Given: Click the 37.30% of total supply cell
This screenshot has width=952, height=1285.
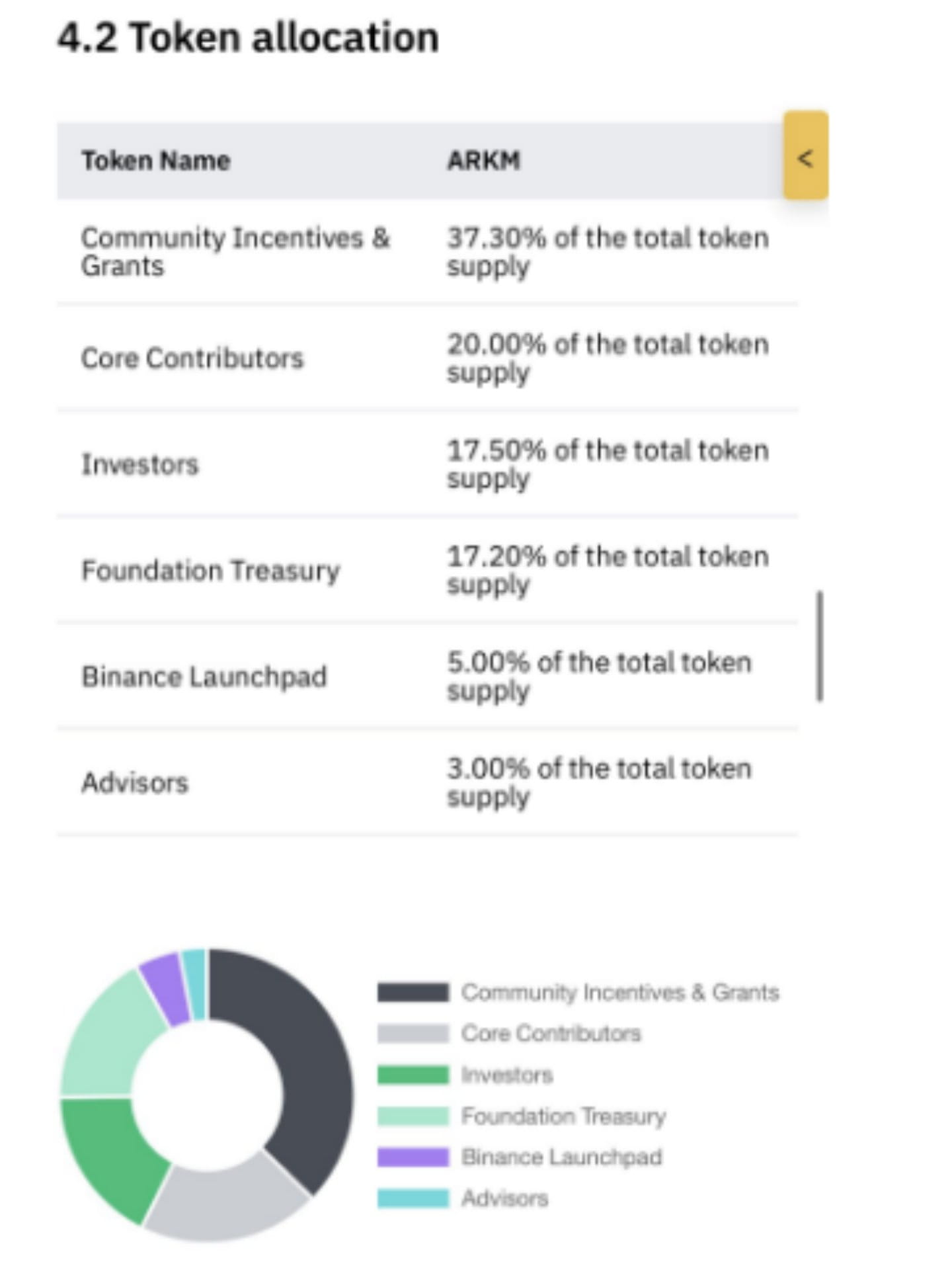Looking at the screenshot, I should coord(607,252).
